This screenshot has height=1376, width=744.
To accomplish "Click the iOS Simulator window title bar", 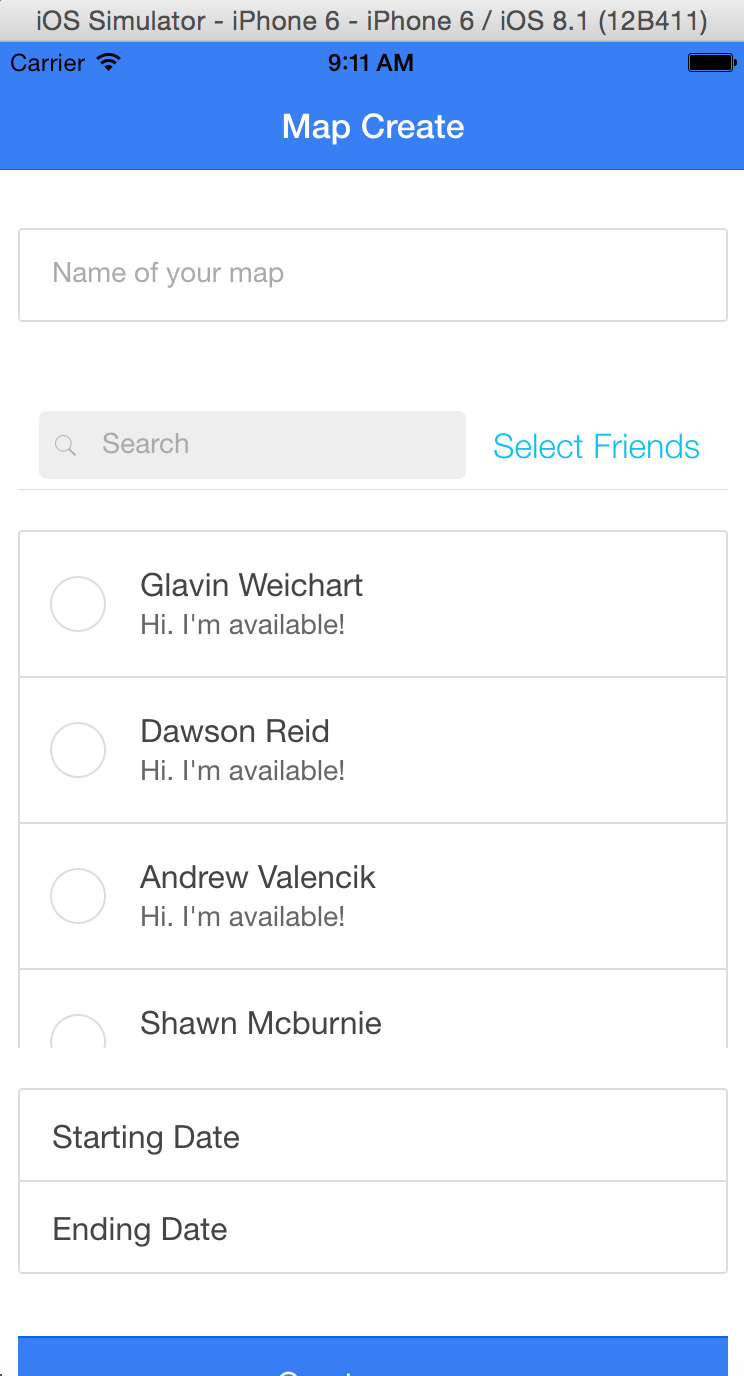I will 372,20.
